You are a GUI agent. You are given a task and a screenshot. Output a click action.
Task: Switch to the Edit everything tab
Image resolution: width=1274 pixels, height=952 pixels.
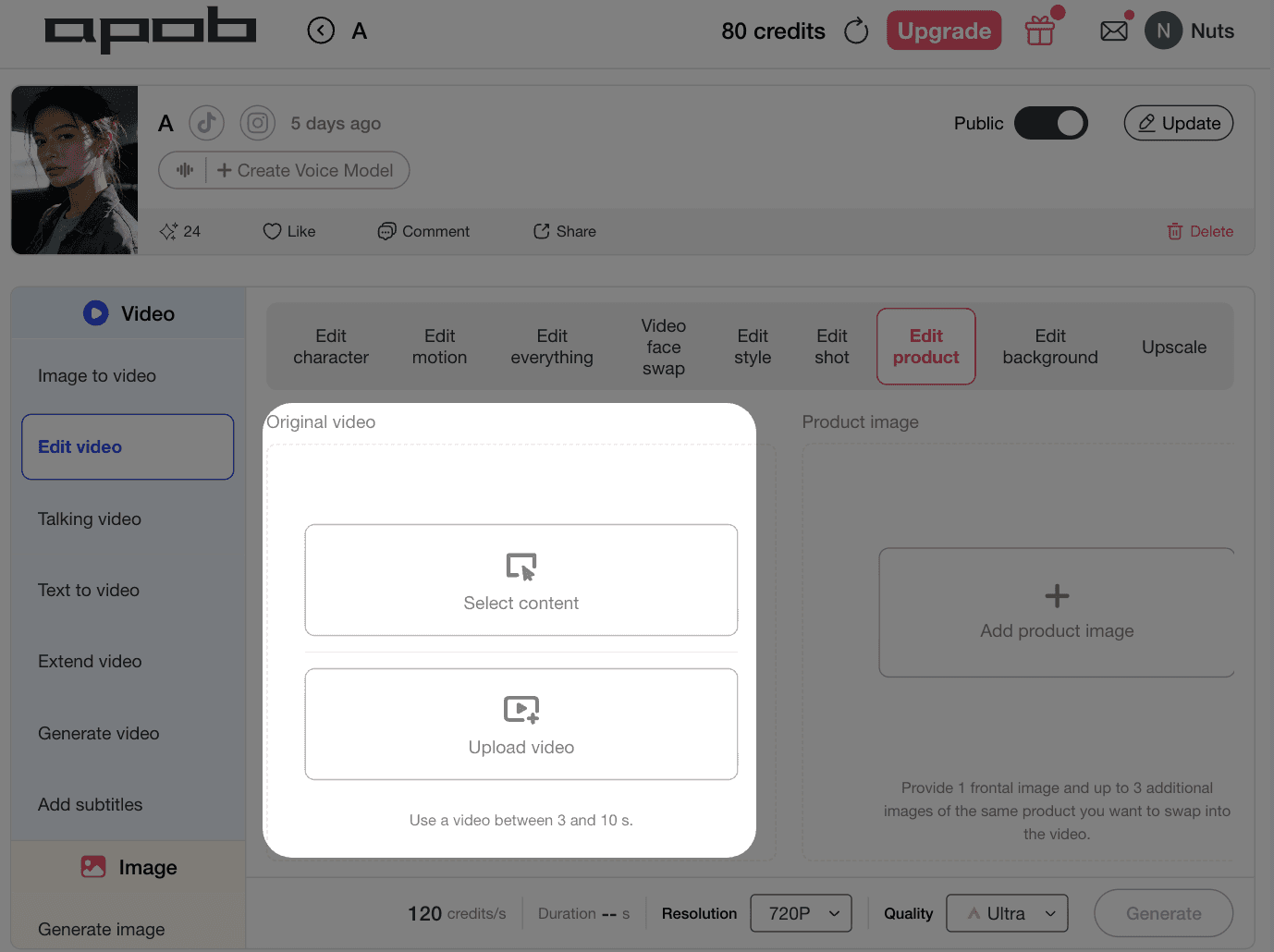click(x=552, y=347)
